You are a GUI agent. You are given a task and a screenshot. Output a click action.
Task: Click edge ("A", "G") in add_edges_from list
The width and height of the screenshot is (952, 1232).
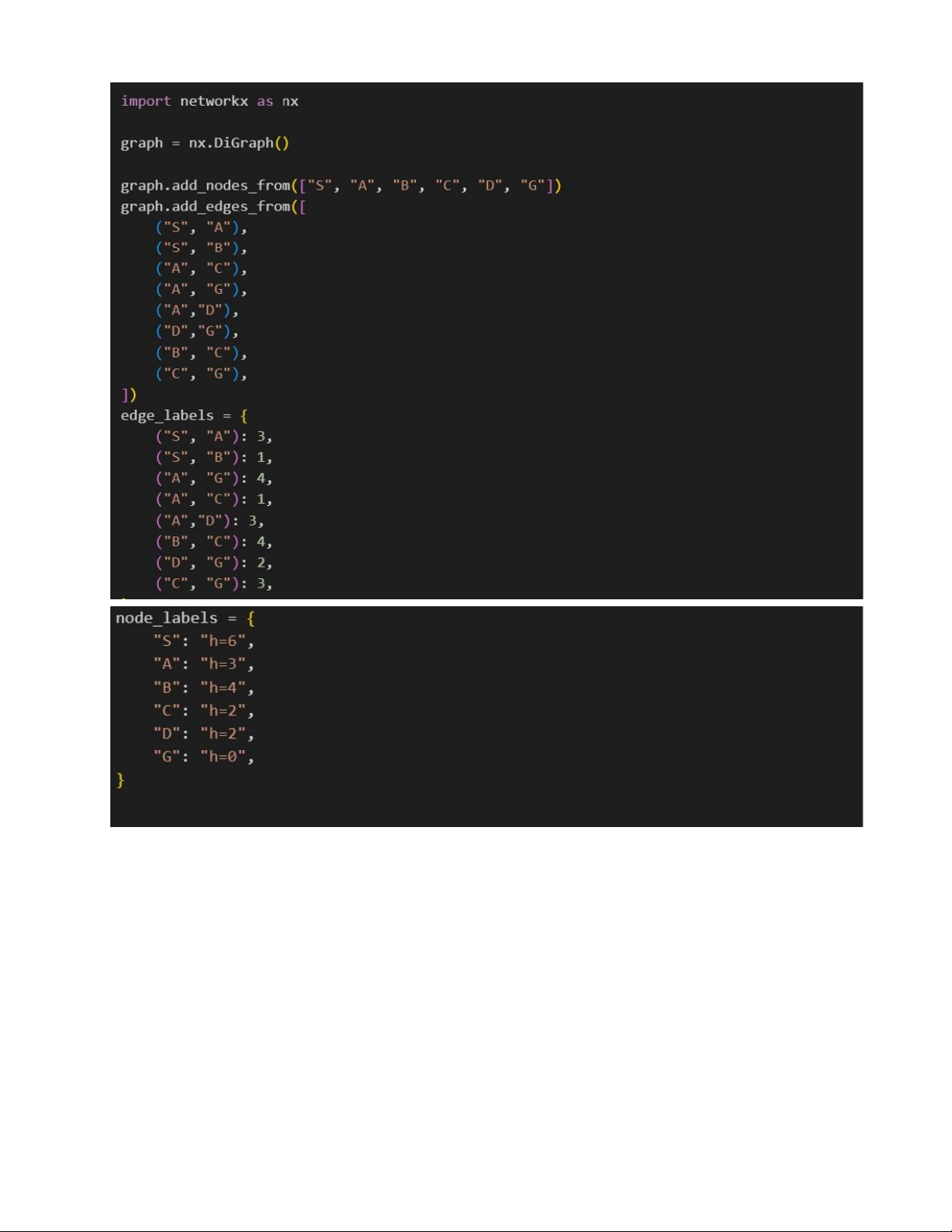[x=201, y=290]
